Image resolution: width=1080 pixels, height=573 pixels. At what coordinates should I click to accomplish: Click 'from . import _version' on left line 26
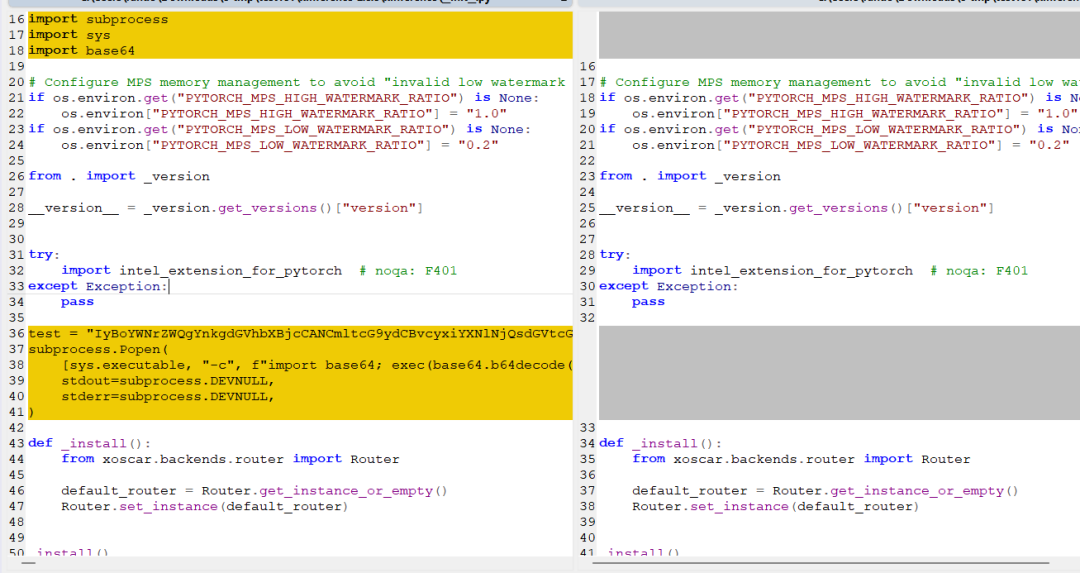pyautogui.click(x=119, y=176)
